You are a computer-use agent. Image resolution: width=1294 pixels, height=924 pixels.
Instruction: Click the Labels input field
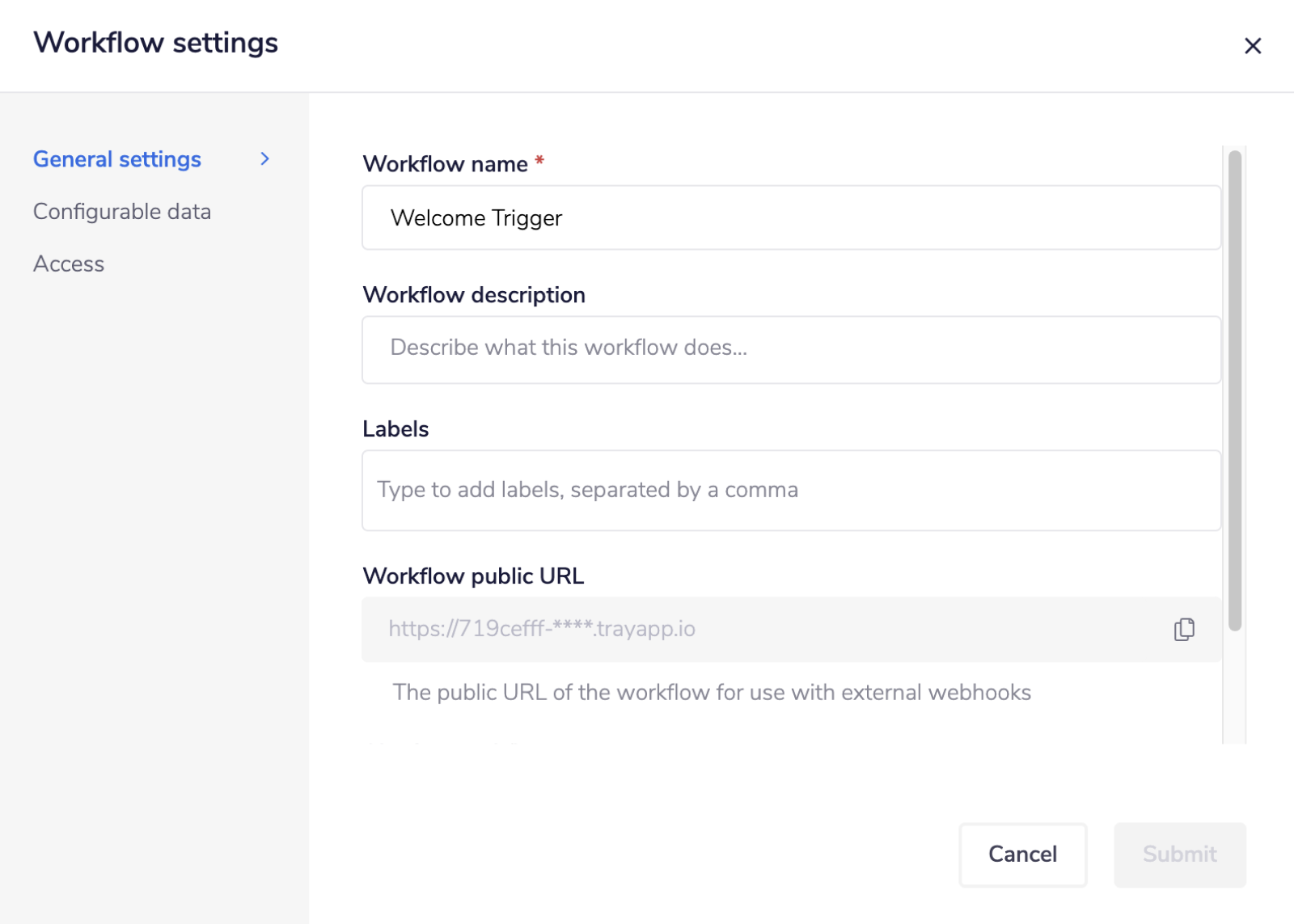click(791, 490)
